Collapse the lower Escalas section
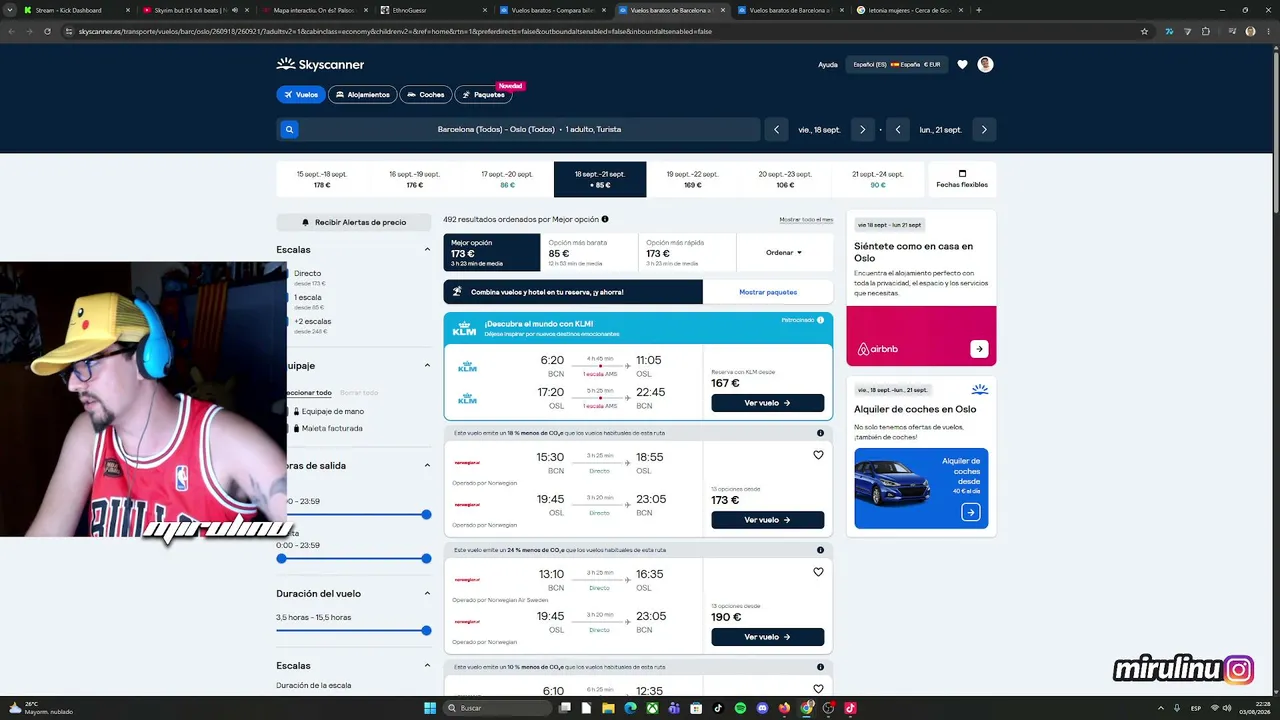 [427, 666]
